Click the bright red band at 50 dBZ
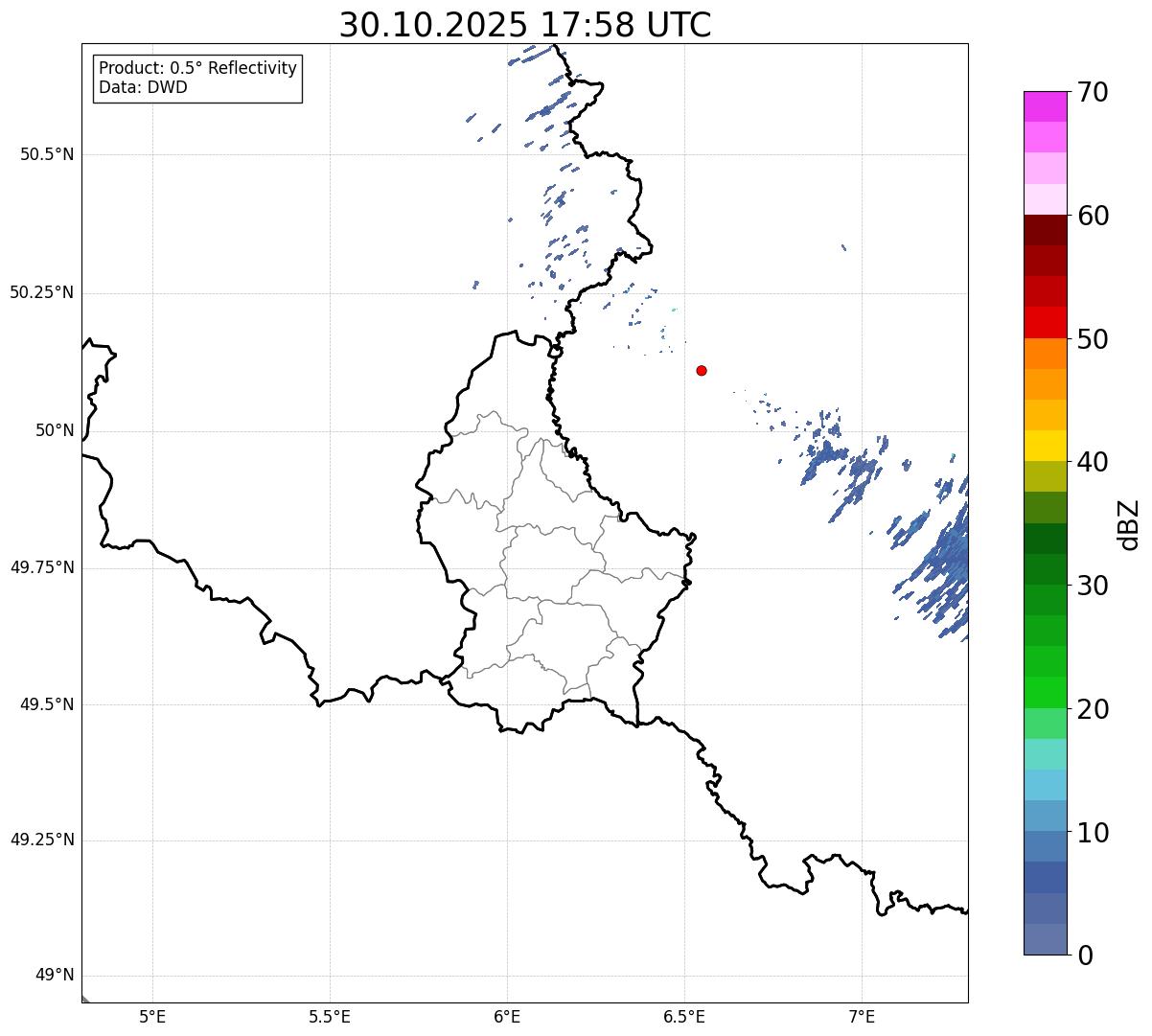Viewport: 1152px width, 1036px height. (x=1045, y=322)
